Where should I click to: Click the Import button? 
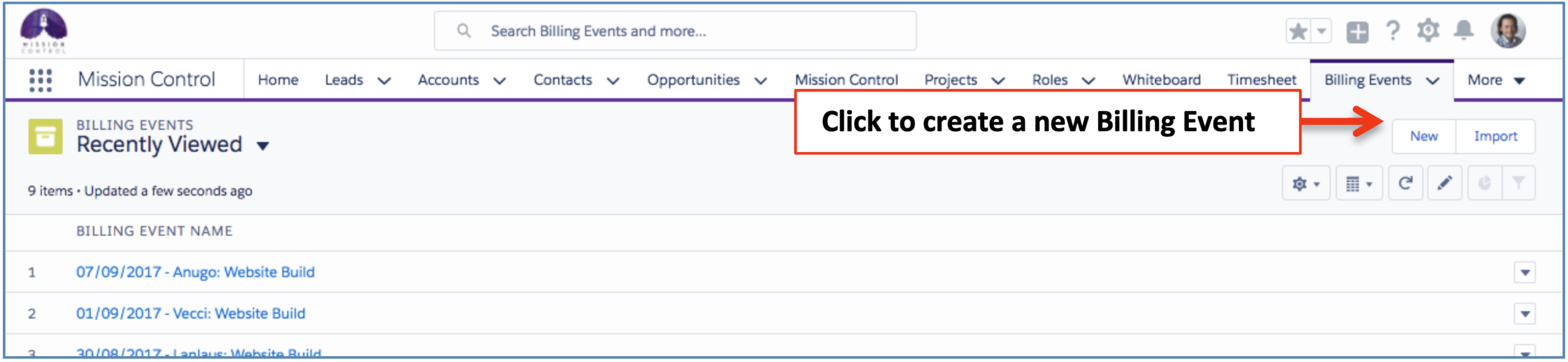[1495, 136]
